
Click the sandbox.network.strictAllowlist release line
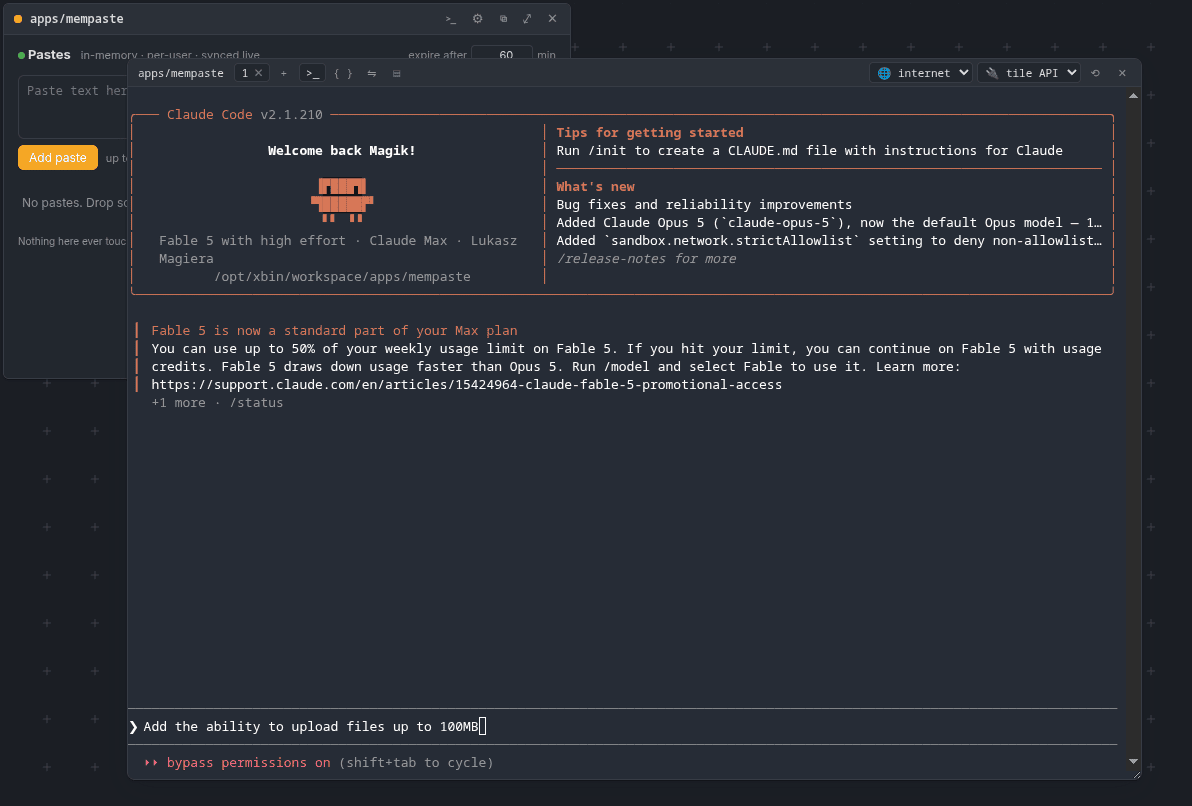829,240
